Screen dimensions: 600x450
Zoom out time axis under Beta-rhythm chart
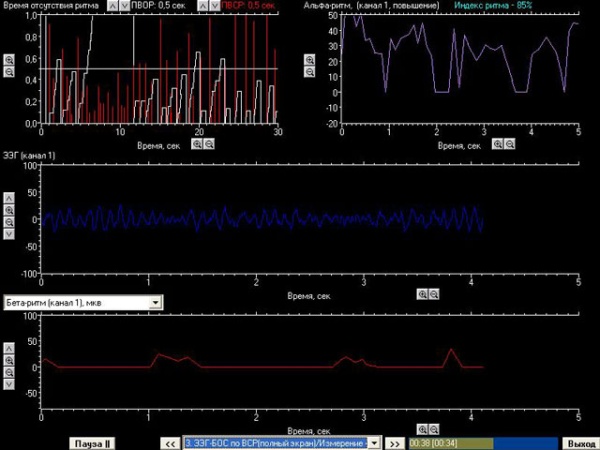[434, 428]
